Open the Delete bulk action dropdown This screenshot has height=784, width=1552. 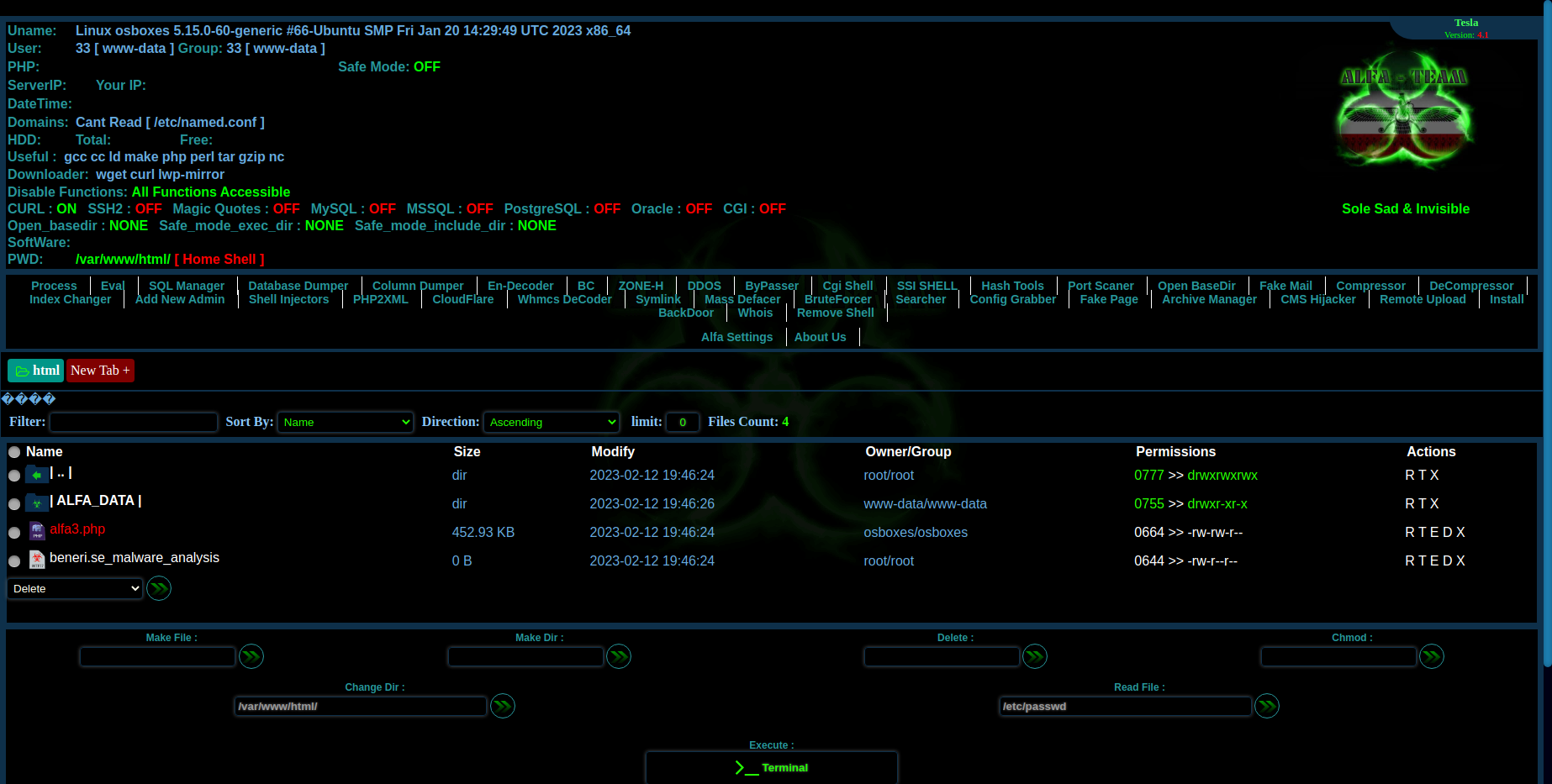pos(75,588)
